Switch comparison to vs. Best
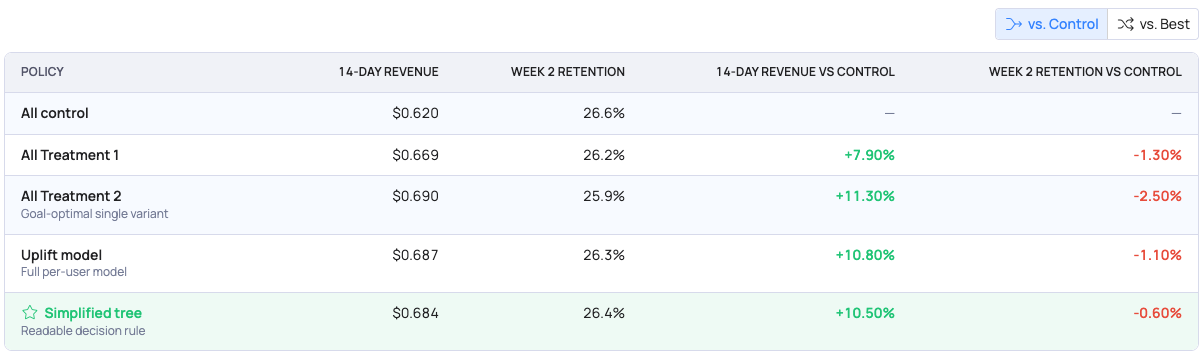1202x360 pixels. [1153, 24]
